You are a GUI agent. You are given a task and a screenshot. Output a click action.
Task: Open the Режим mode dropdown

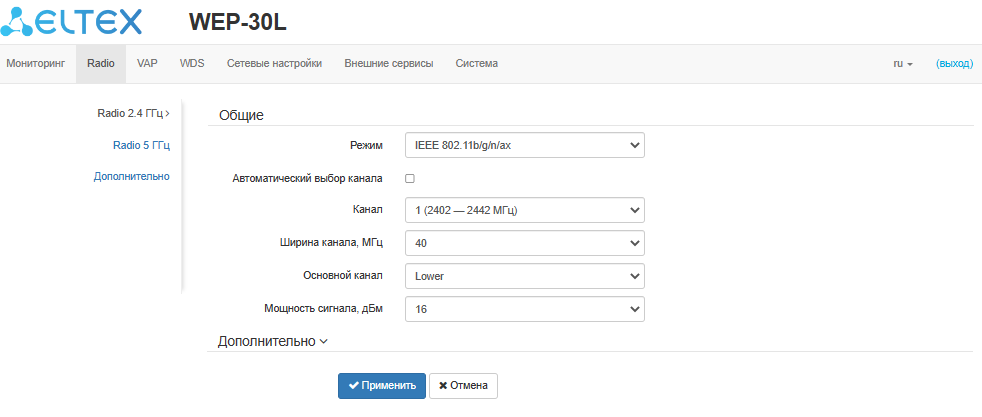pos(524,146)
